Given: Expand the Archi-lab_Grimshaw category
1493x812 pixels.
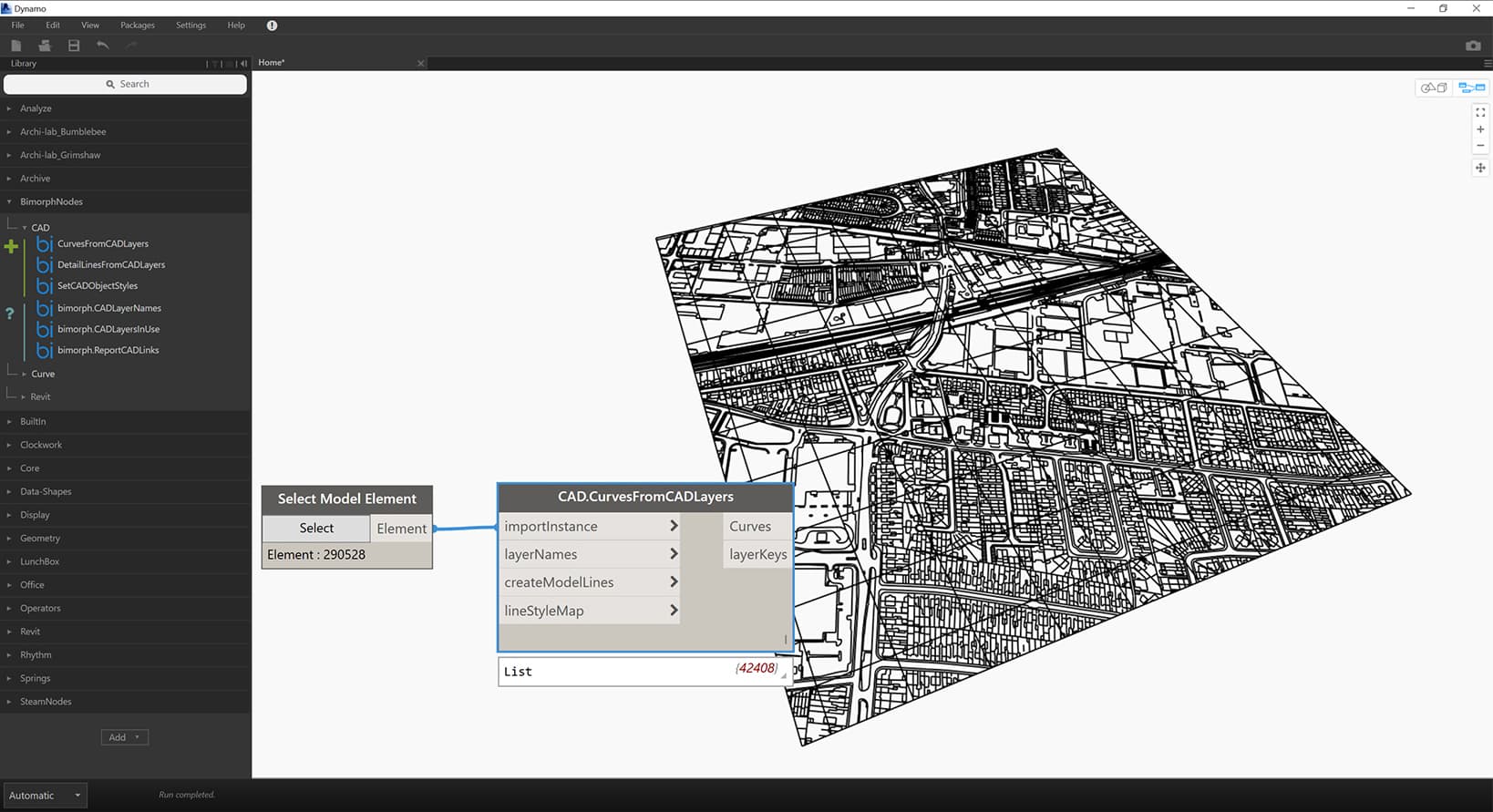Looking at the screenshot, I should [126, 155].
